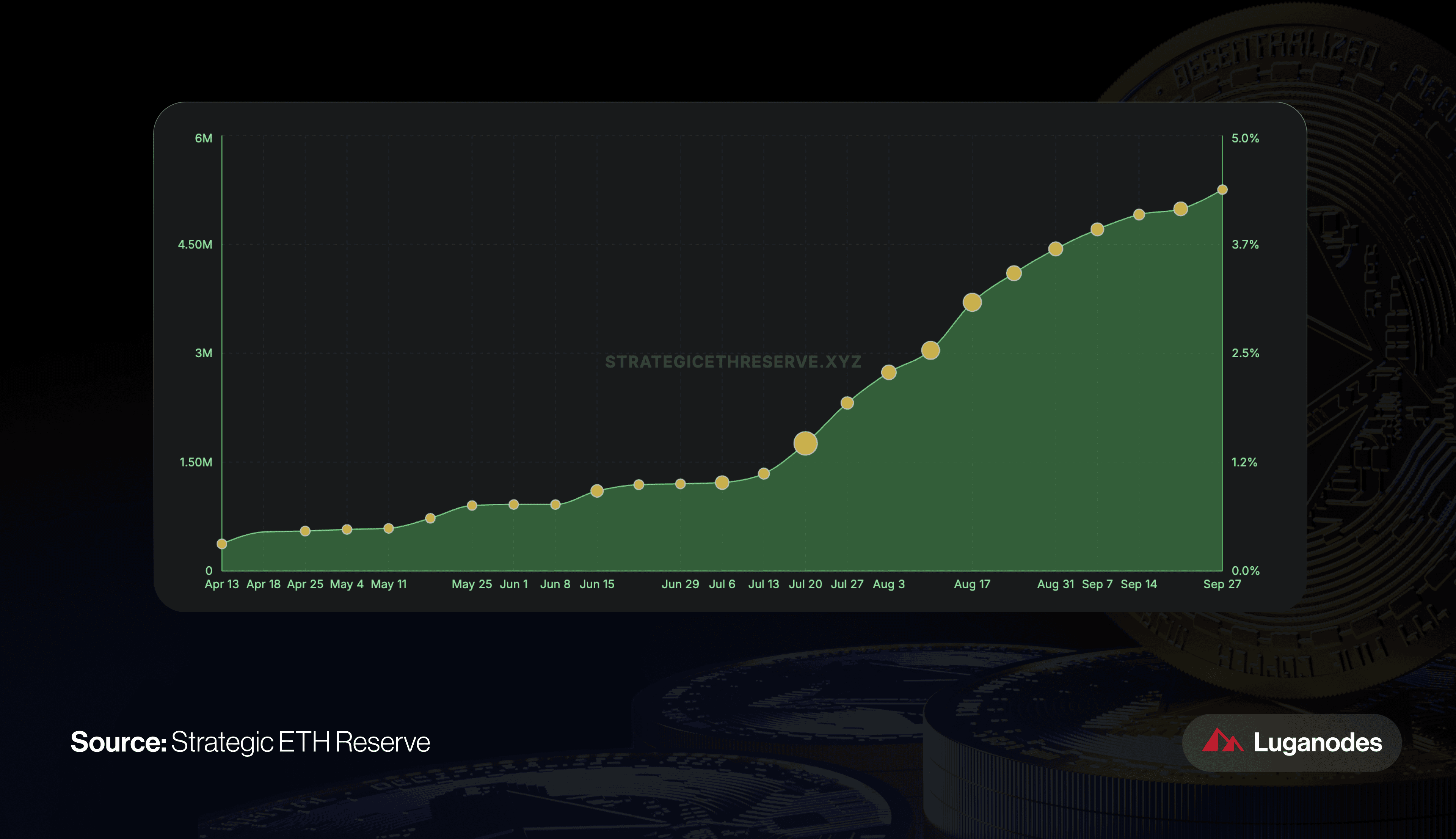Click the data point above Aug 3

click(889, 372)
